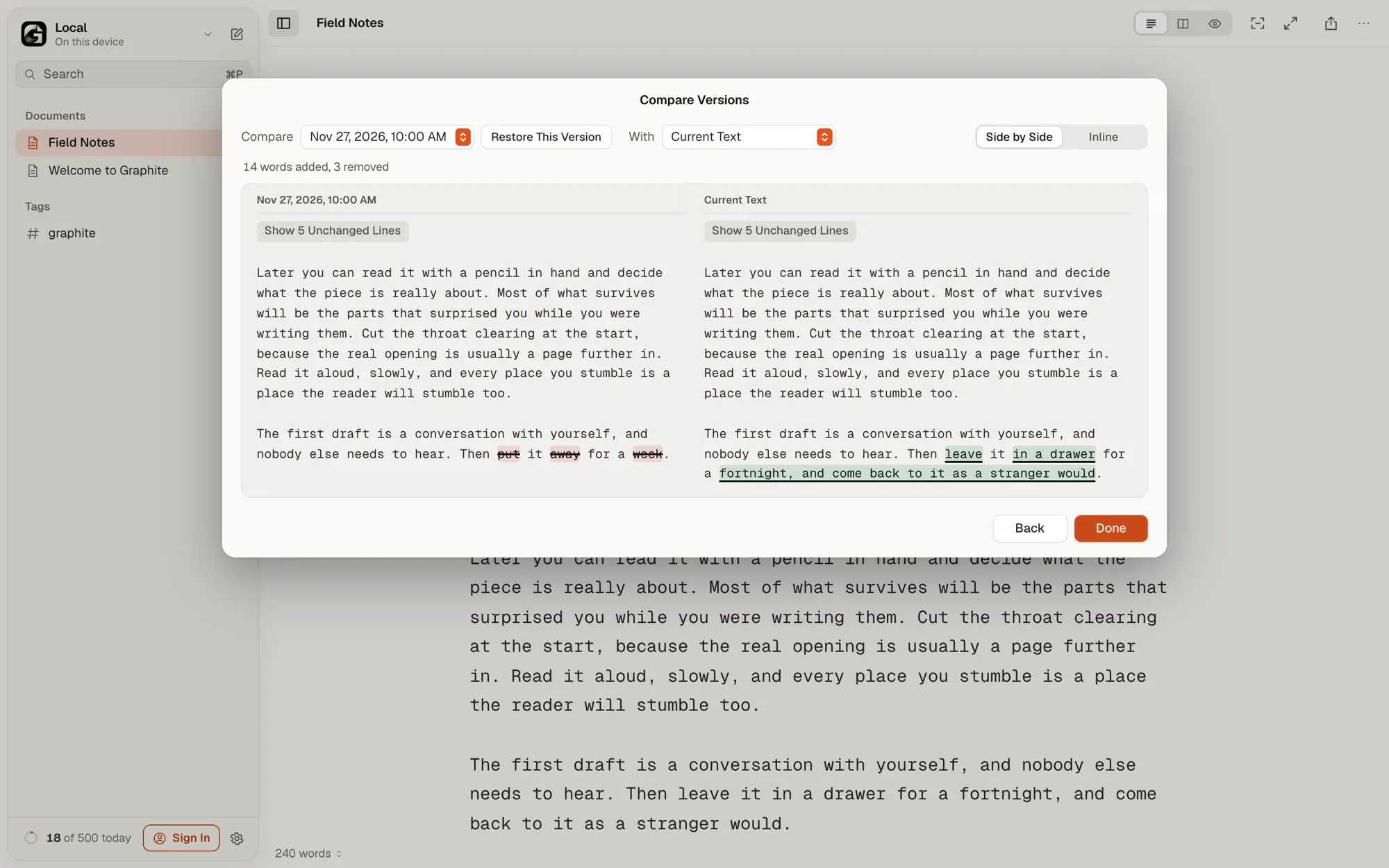The width and height of the screenshot is (1389, 868).
Task: Click '18 of 500 today' goal text
Action: pyautogui.click(x=89, y=838)
